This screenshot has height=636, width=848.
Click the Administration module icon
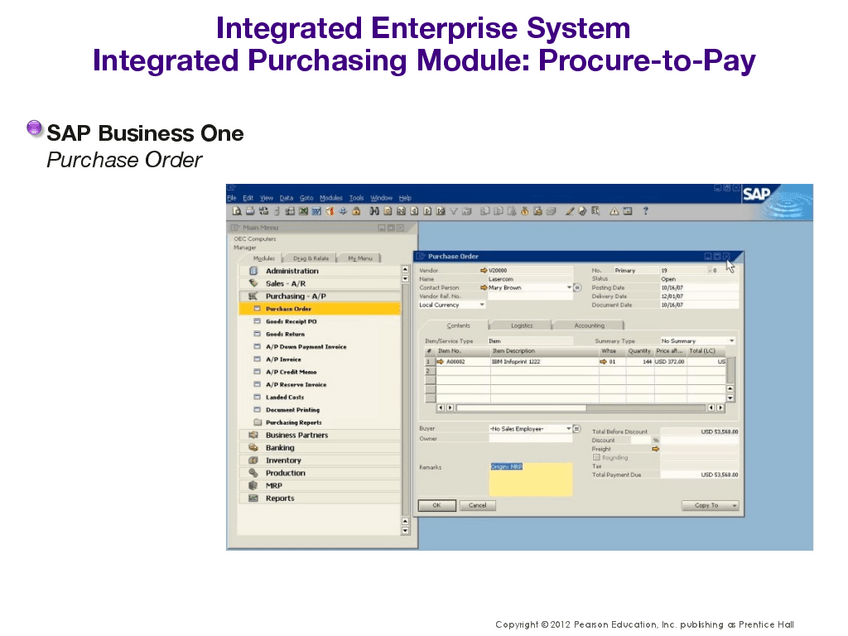(253, 271)
